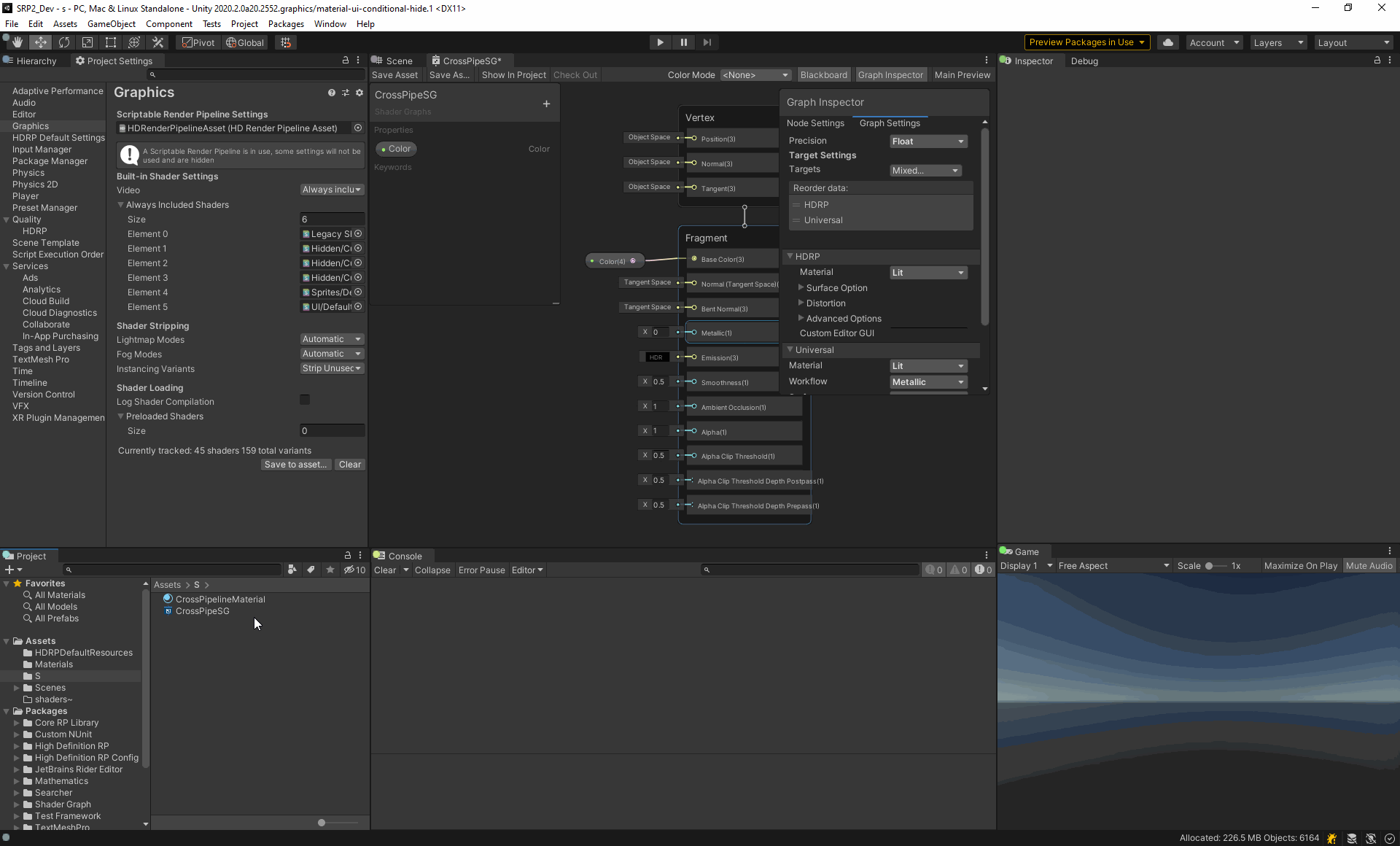Open the GameObject menu
Viewport: 1400px width, 846px height.
click(111, 23)
